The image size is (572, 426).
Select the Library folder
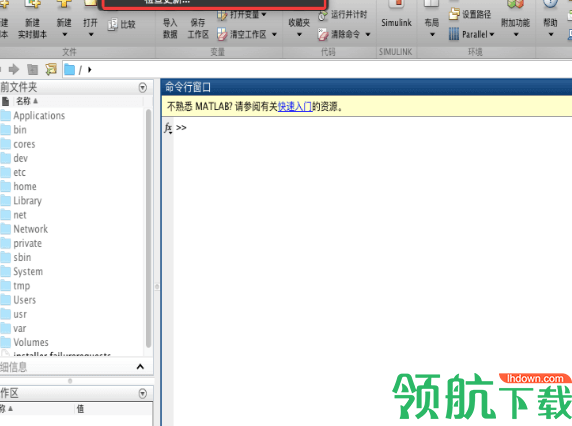(27, 201)
